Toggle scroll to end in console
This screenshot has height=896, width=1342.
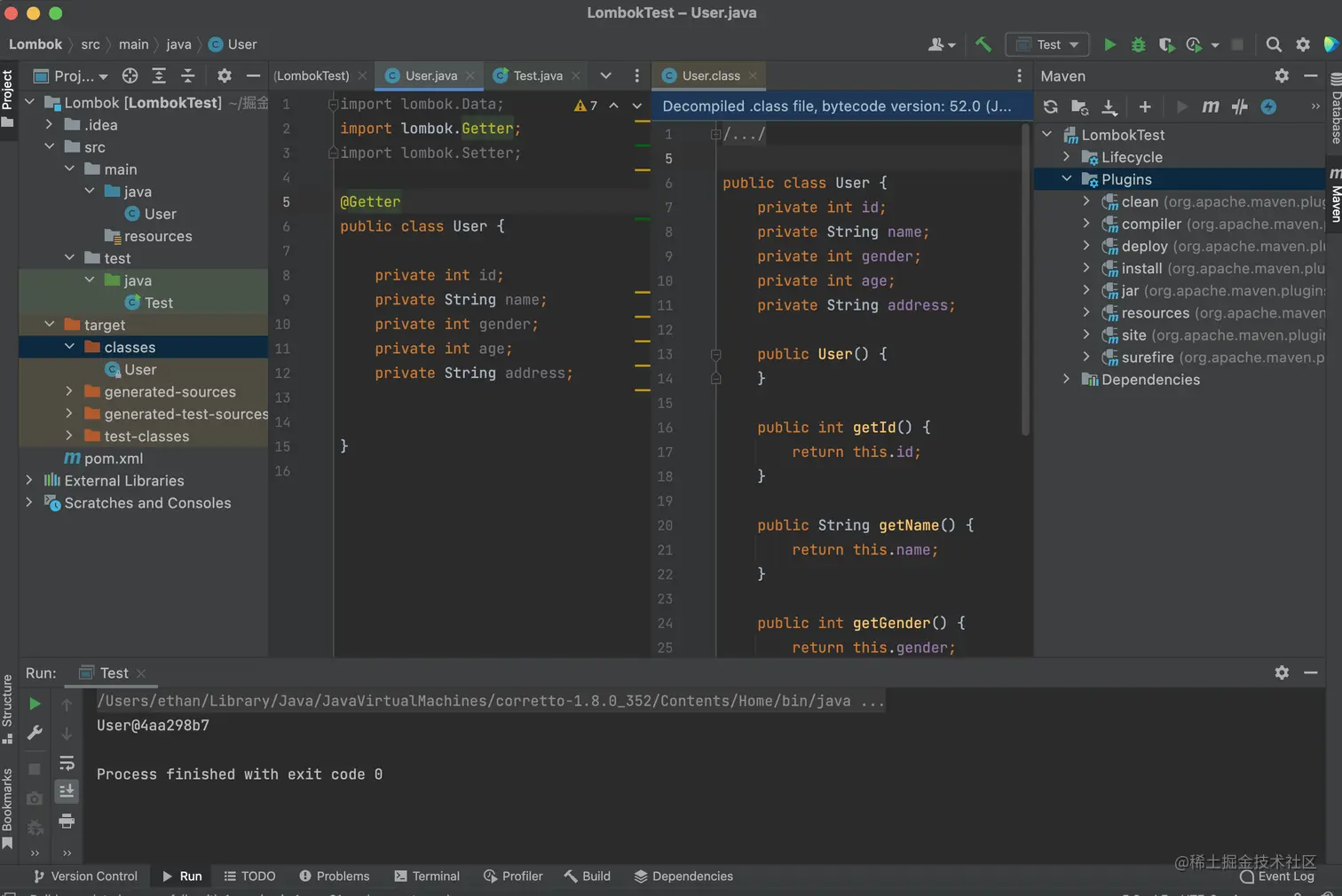coord(67,791)
